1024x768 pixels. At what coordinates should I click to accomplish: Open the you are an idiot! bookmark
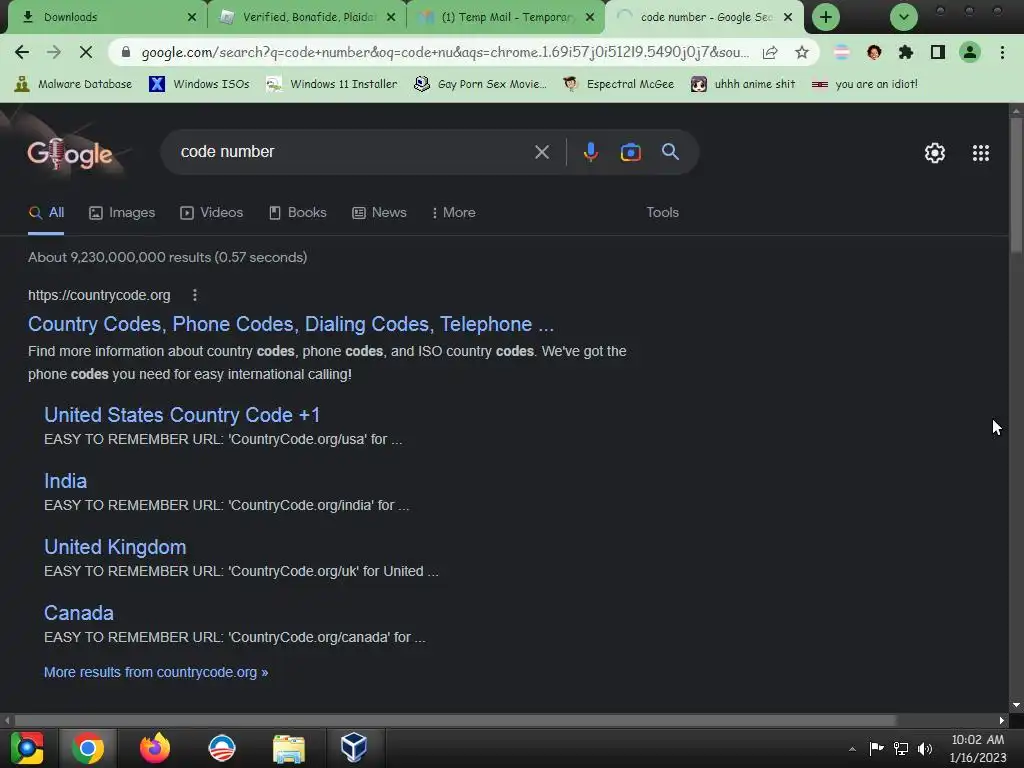pyautogui.click(x=865, y=84)
